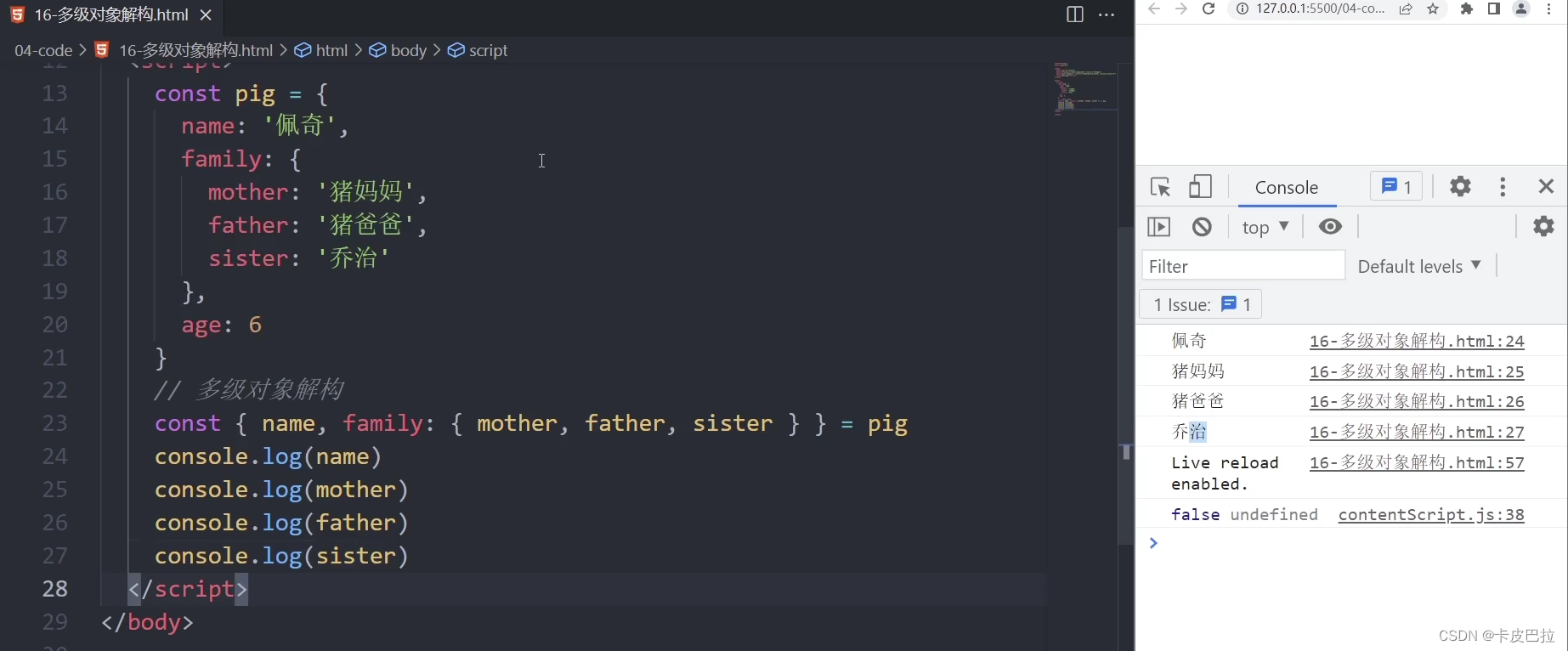Image resolution: width=1568 pixels, height=651 pixels.
Task: Open source link 16-多级对象解构.html:25
Action: [1417, 371]
